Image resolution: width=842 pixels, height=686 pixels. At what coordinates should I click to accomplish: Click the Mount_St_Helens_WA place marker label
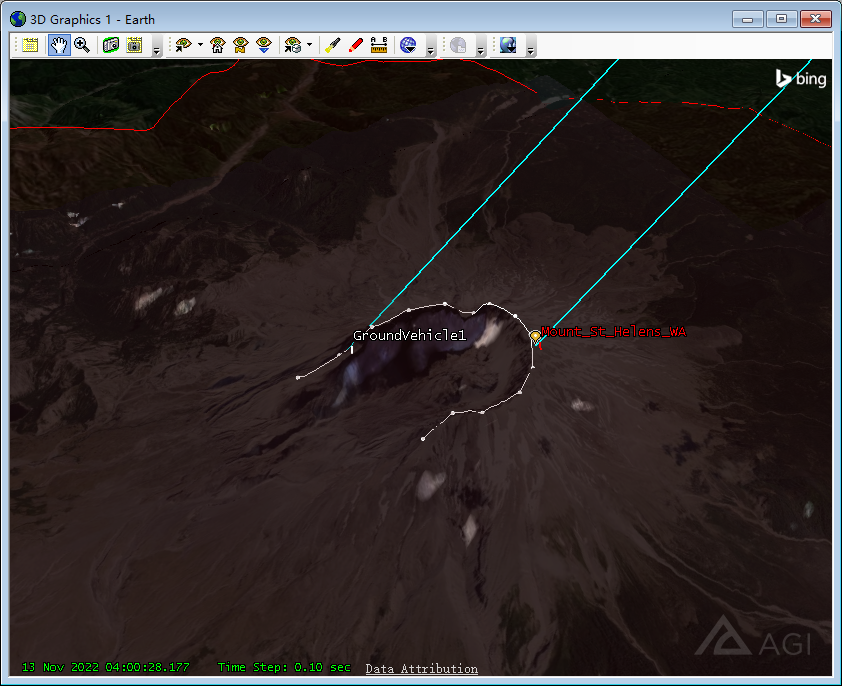[x=613, y=331]
